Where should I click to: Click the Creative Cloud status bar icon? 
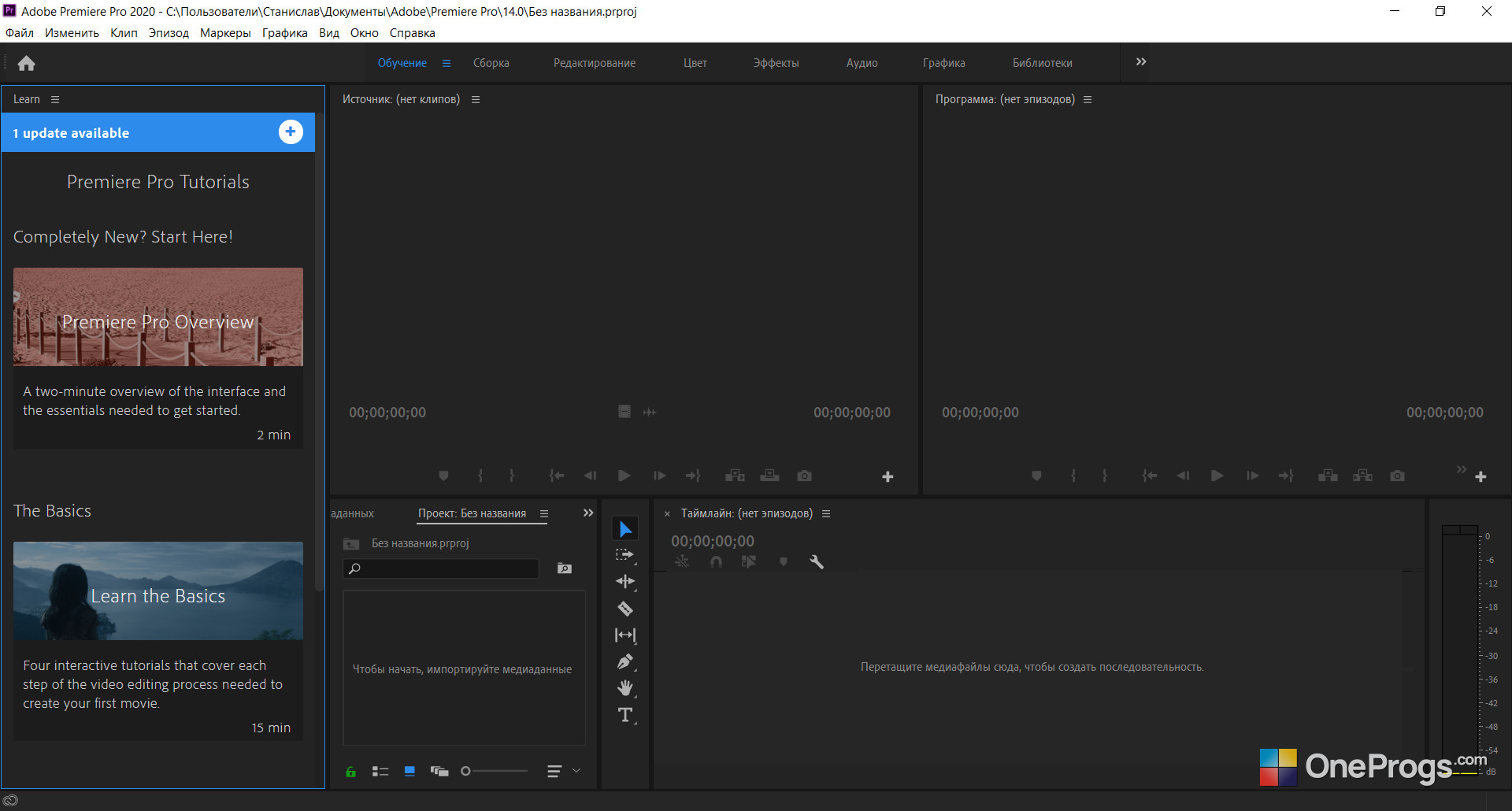pyautogui.click(x=10, y=800)
